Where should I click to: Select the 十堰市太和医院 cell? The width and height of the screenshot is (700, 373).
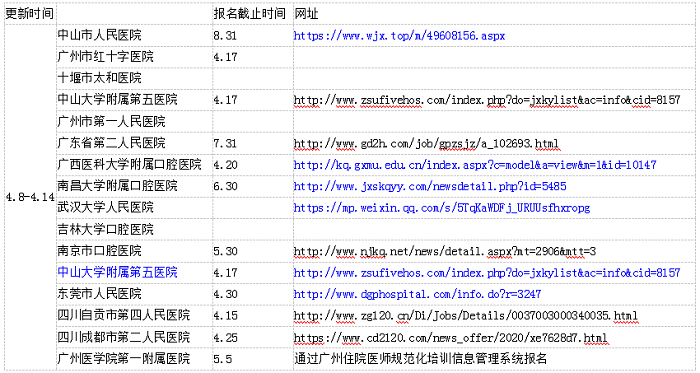pyautogui.click(x=134, y=78)
